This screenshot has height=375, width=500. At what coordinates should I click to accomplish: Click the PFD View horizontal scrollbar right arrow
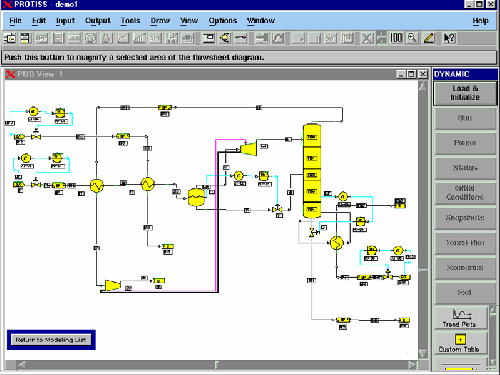click(x=413, y=365)
